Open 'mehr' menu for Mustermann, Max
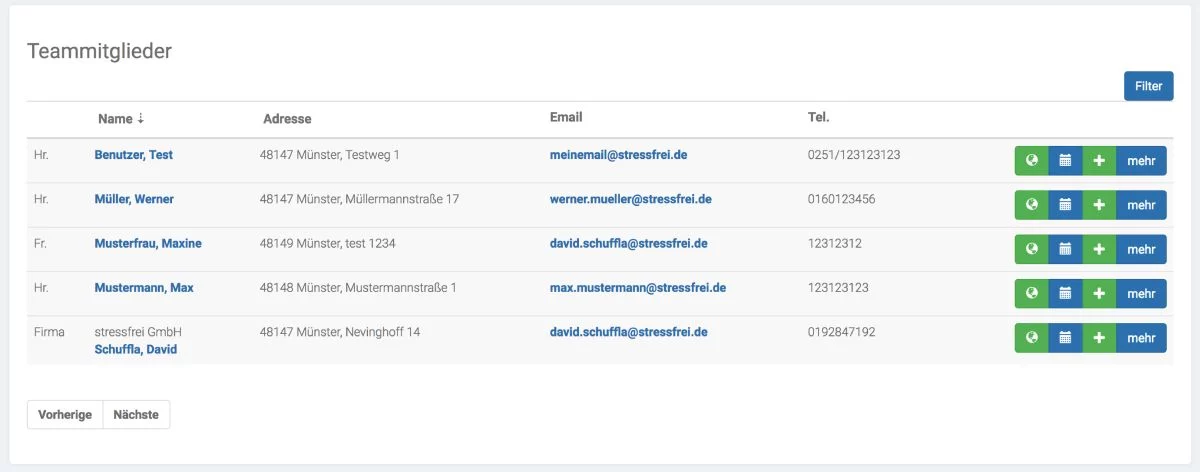The width and height of the screenshot is (1200, 472). tap(1141, 293)
